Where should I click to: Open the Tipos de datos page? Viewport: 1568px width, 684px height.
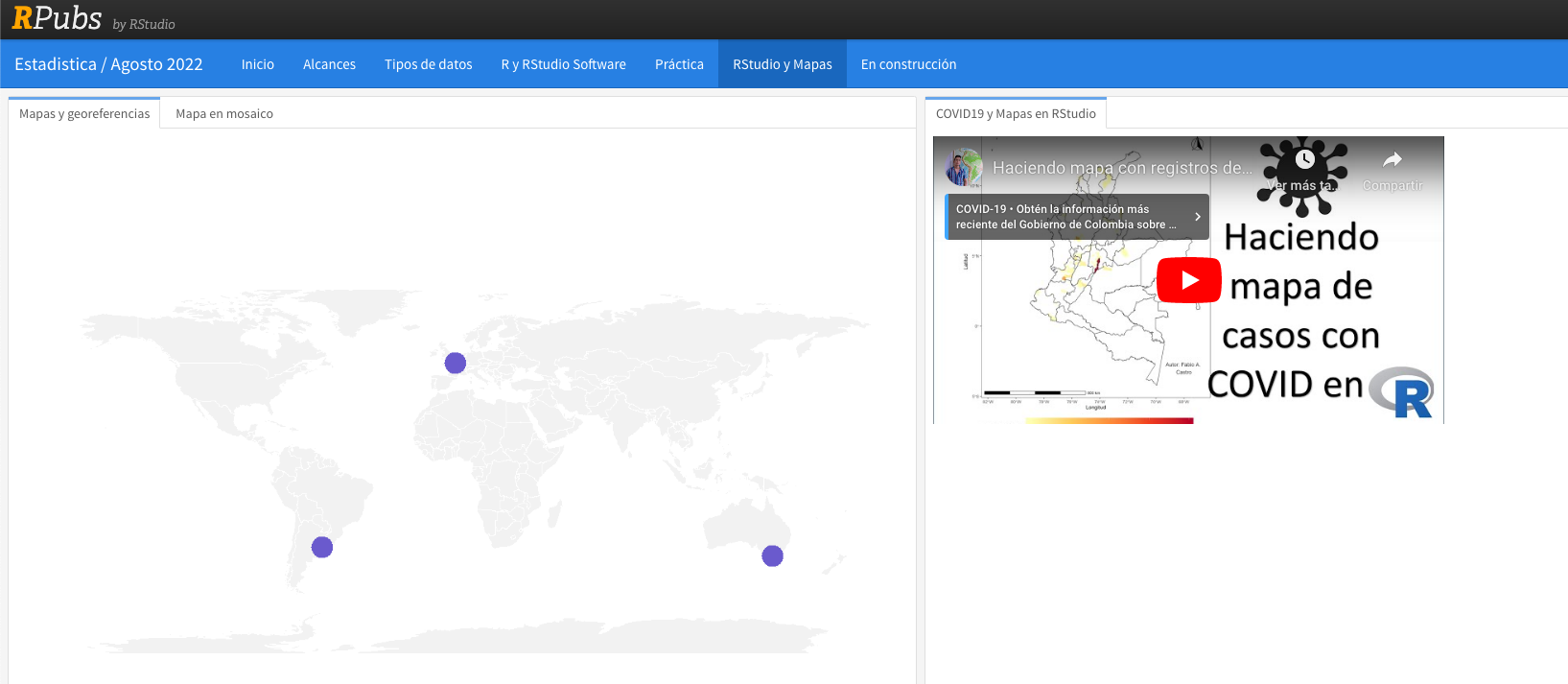428,64
